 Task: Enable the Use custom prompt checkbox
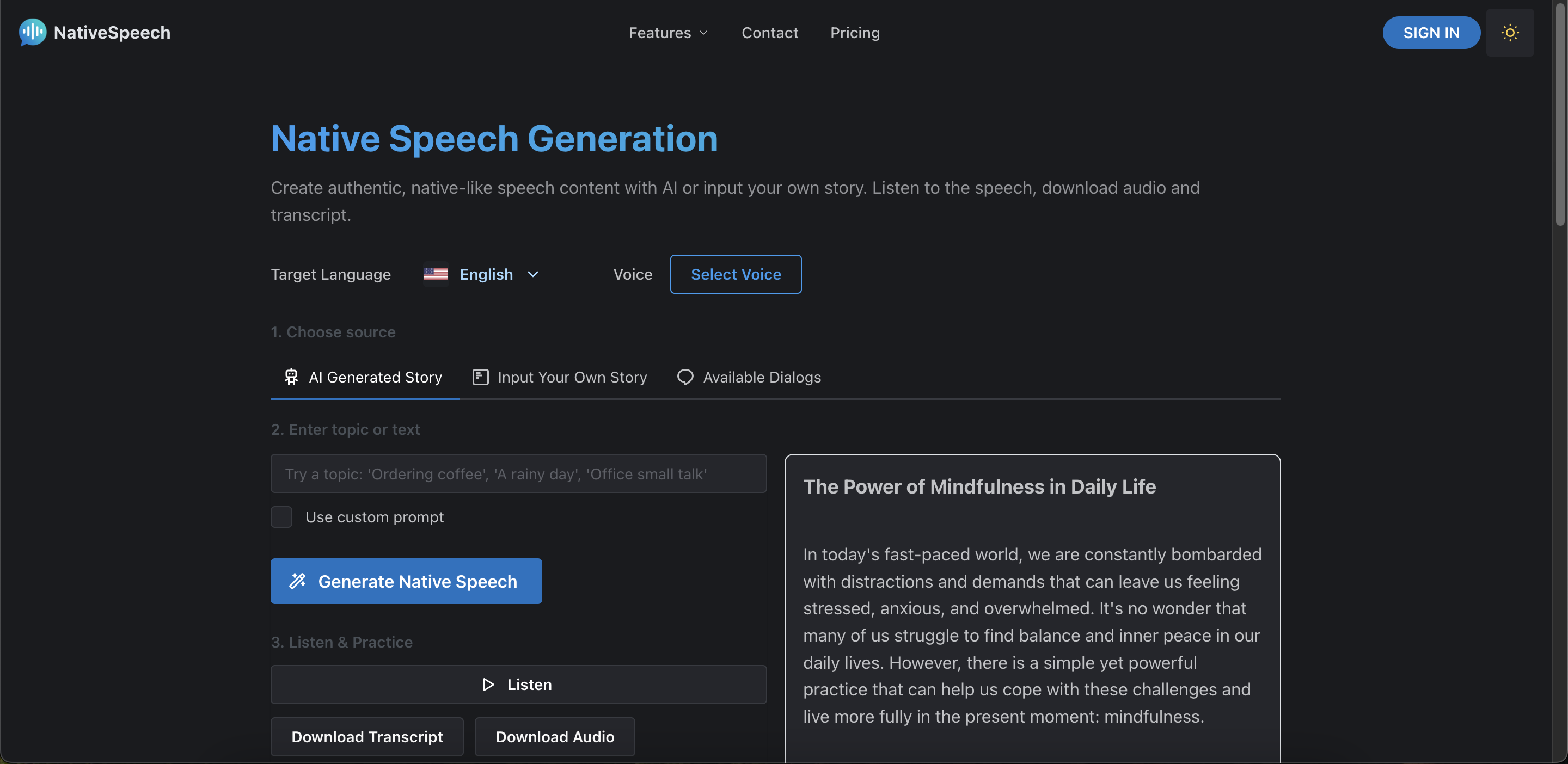(281, 516)
